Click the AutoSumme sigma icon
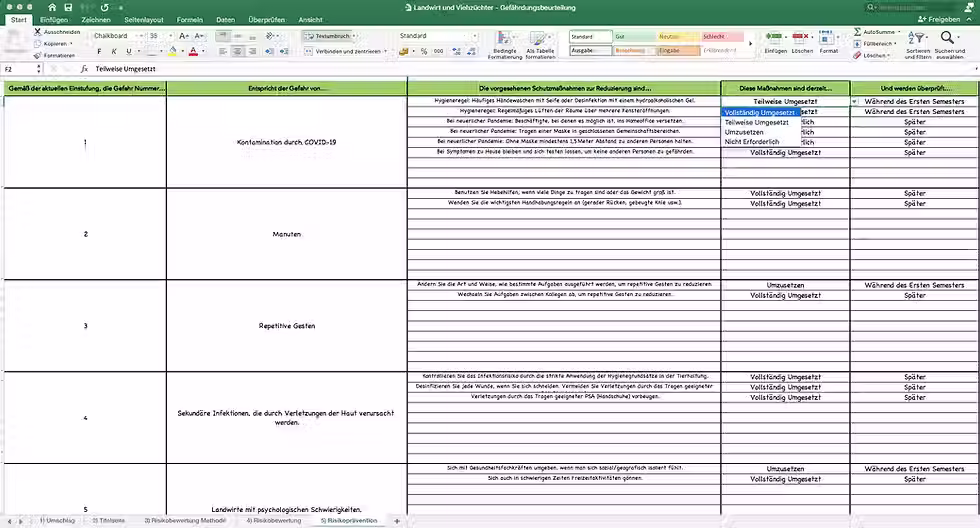980x528 pixels. click(x=858, y=31)
